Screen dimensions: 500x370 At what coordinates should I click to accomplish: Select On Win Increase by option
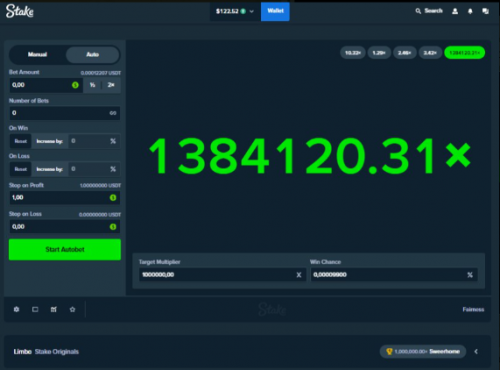click(x=49, y=141)
